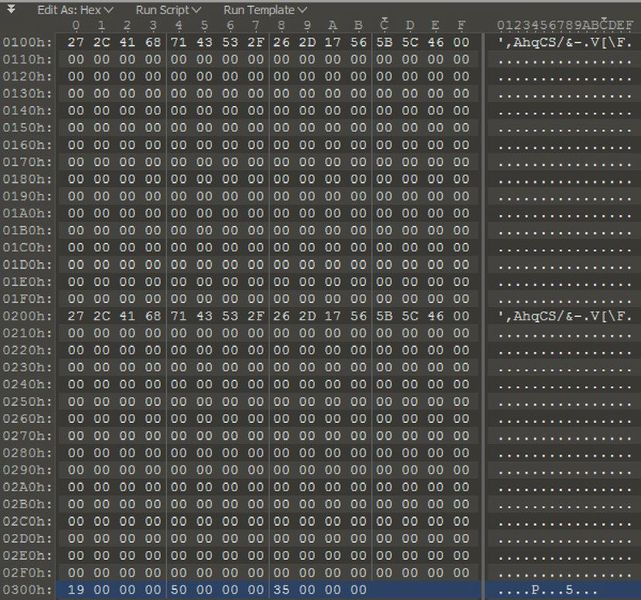
Task: Select byte 35 in row 0300h
Action: pyautogui.click(x=281, y=590)
